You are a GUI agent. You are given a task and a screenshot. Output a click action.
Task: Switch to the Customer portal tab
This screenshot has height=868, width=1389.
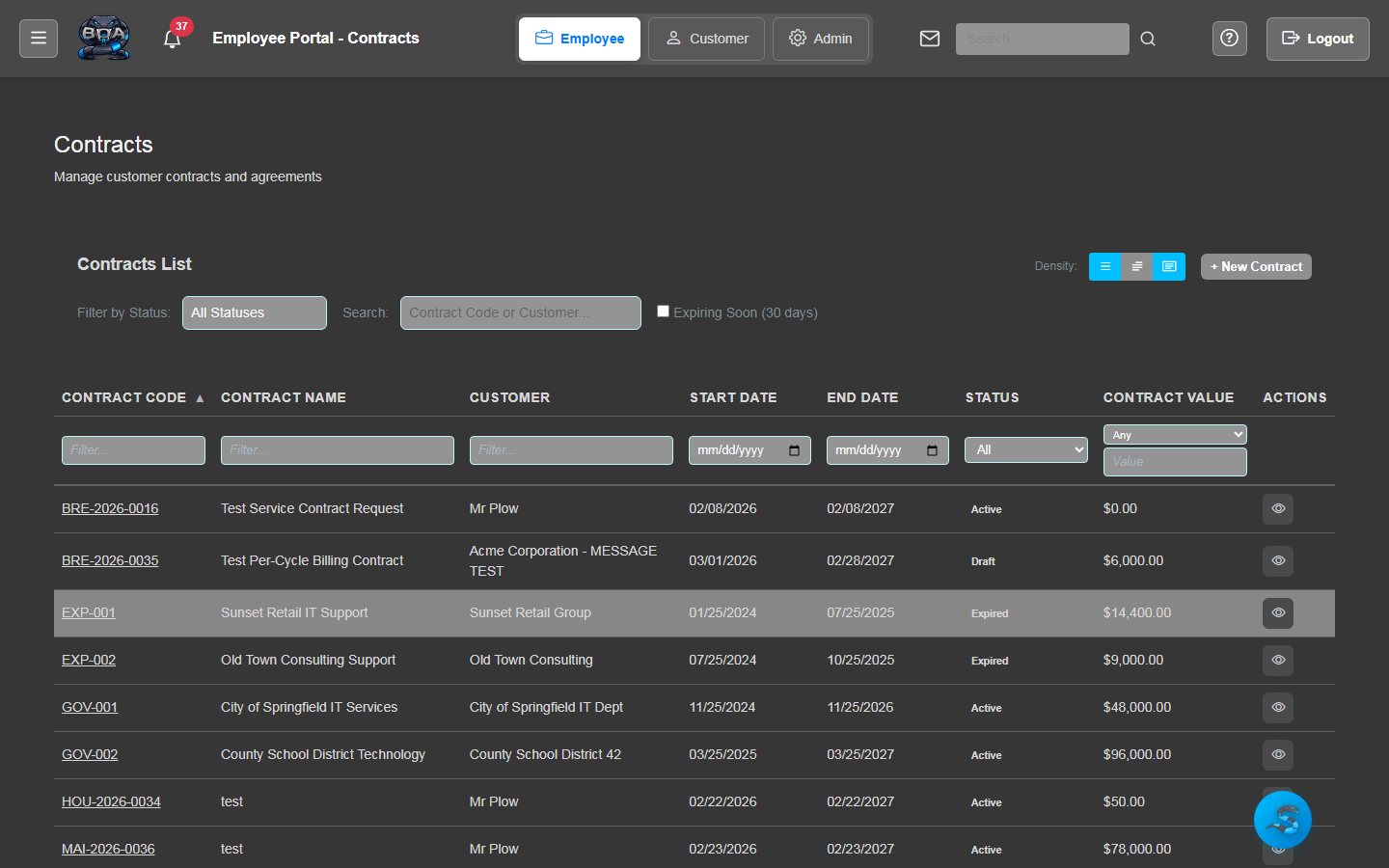tap(706, 39)
